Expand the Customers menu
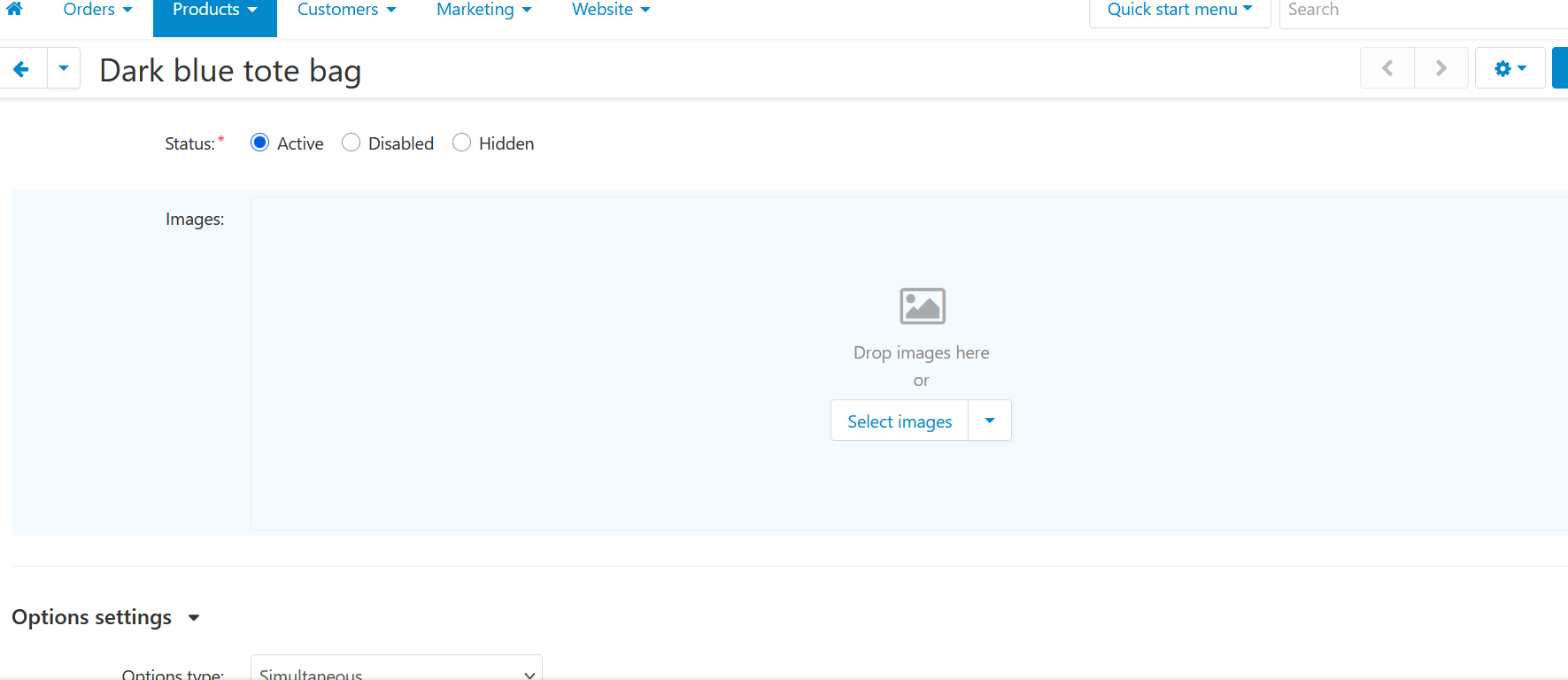The width and height of the screenshot is (1568, 680). (x=346, y=10)
